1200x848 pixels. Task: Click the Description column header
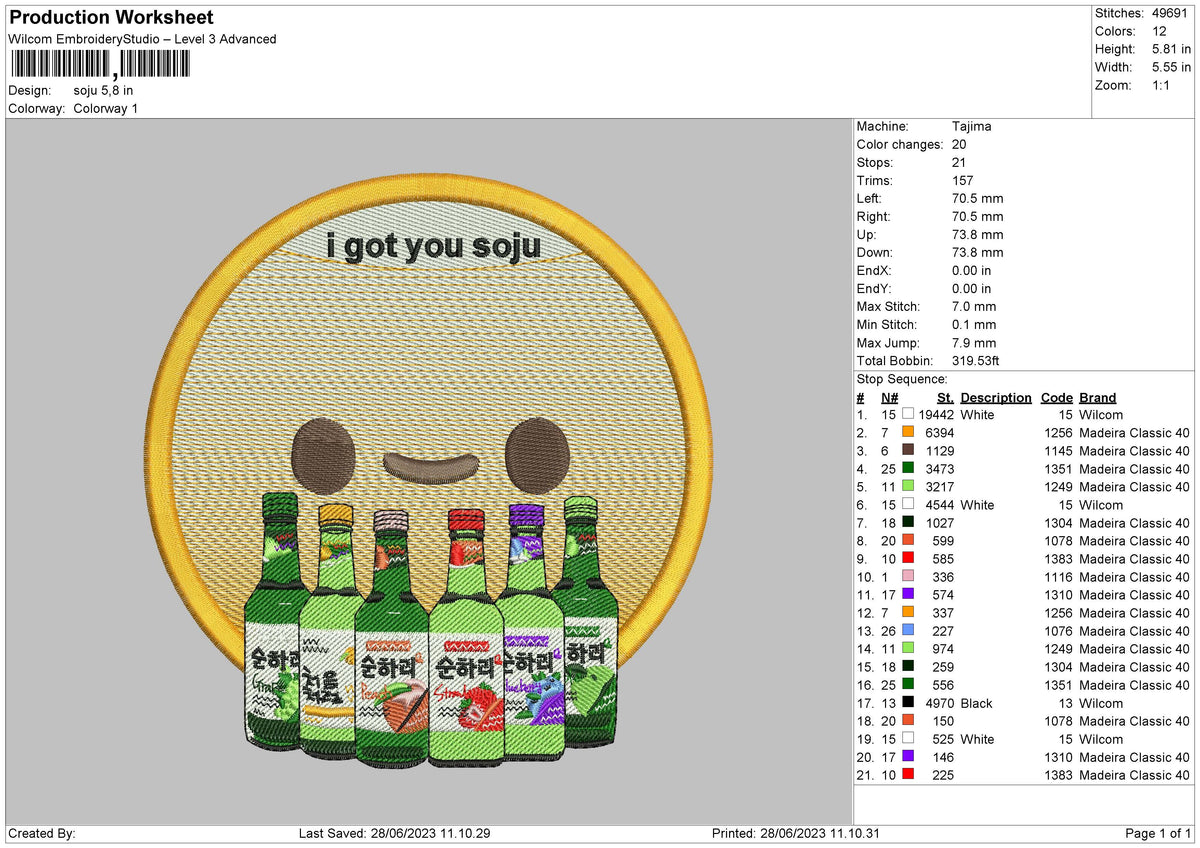tap(996, 397)
